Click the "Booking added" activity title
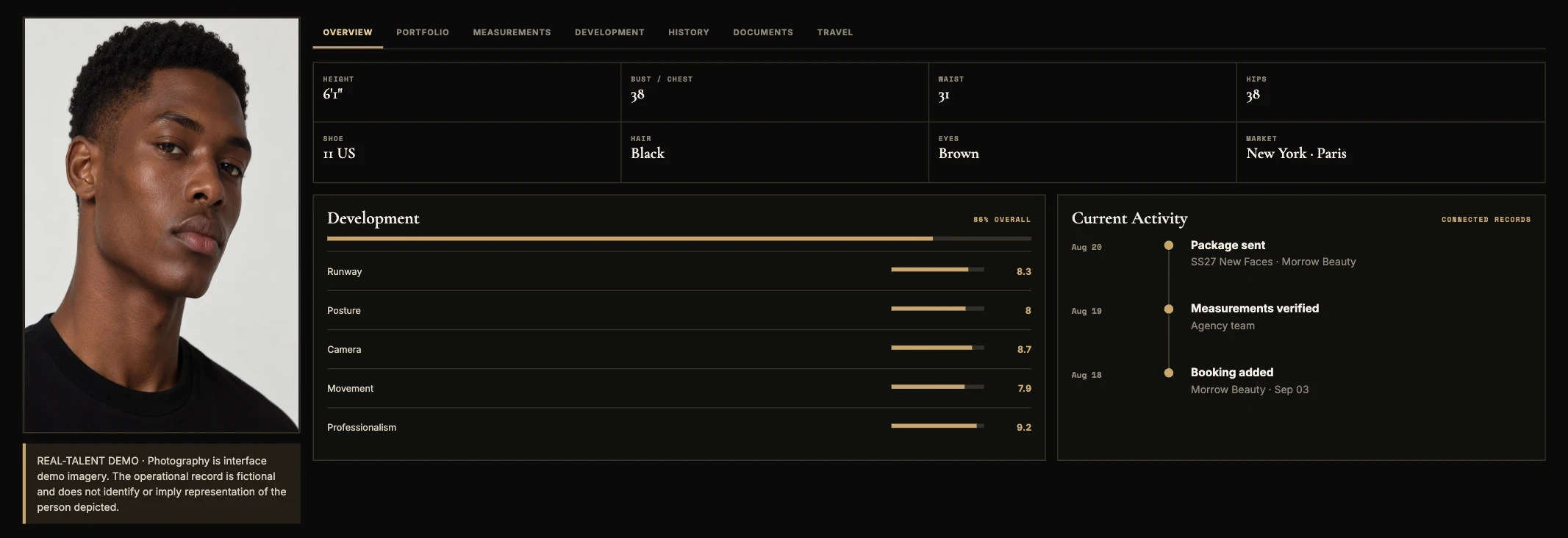1568x538 pixels. tap(1232, 373)
